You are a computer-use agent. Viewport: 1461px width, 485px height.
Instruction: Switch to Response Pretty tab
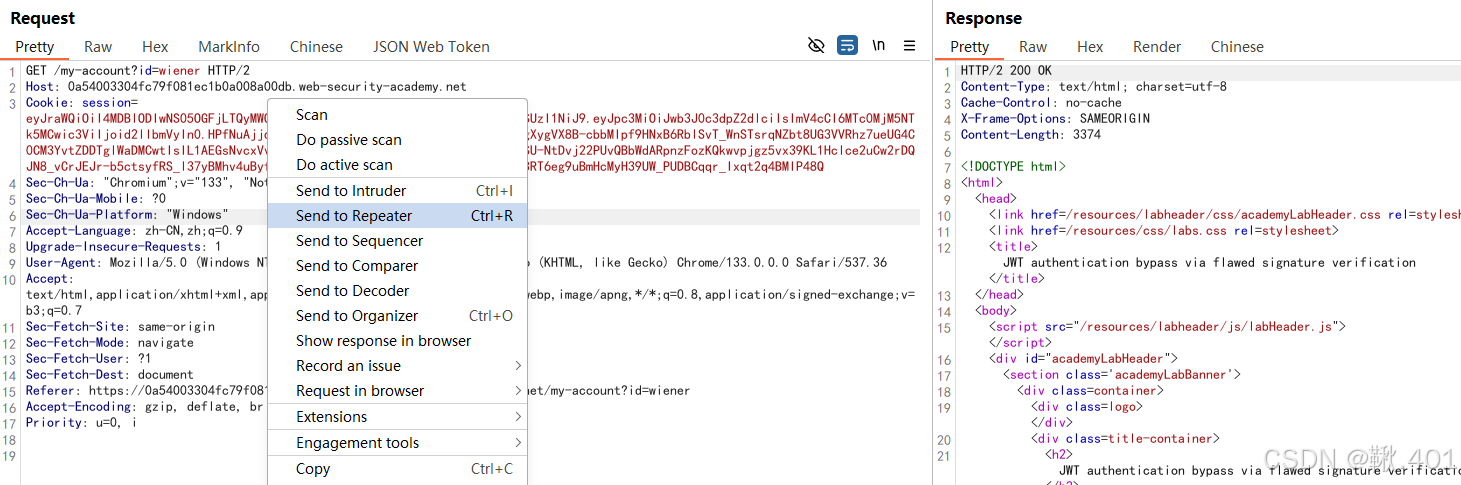tap(970, 47)
